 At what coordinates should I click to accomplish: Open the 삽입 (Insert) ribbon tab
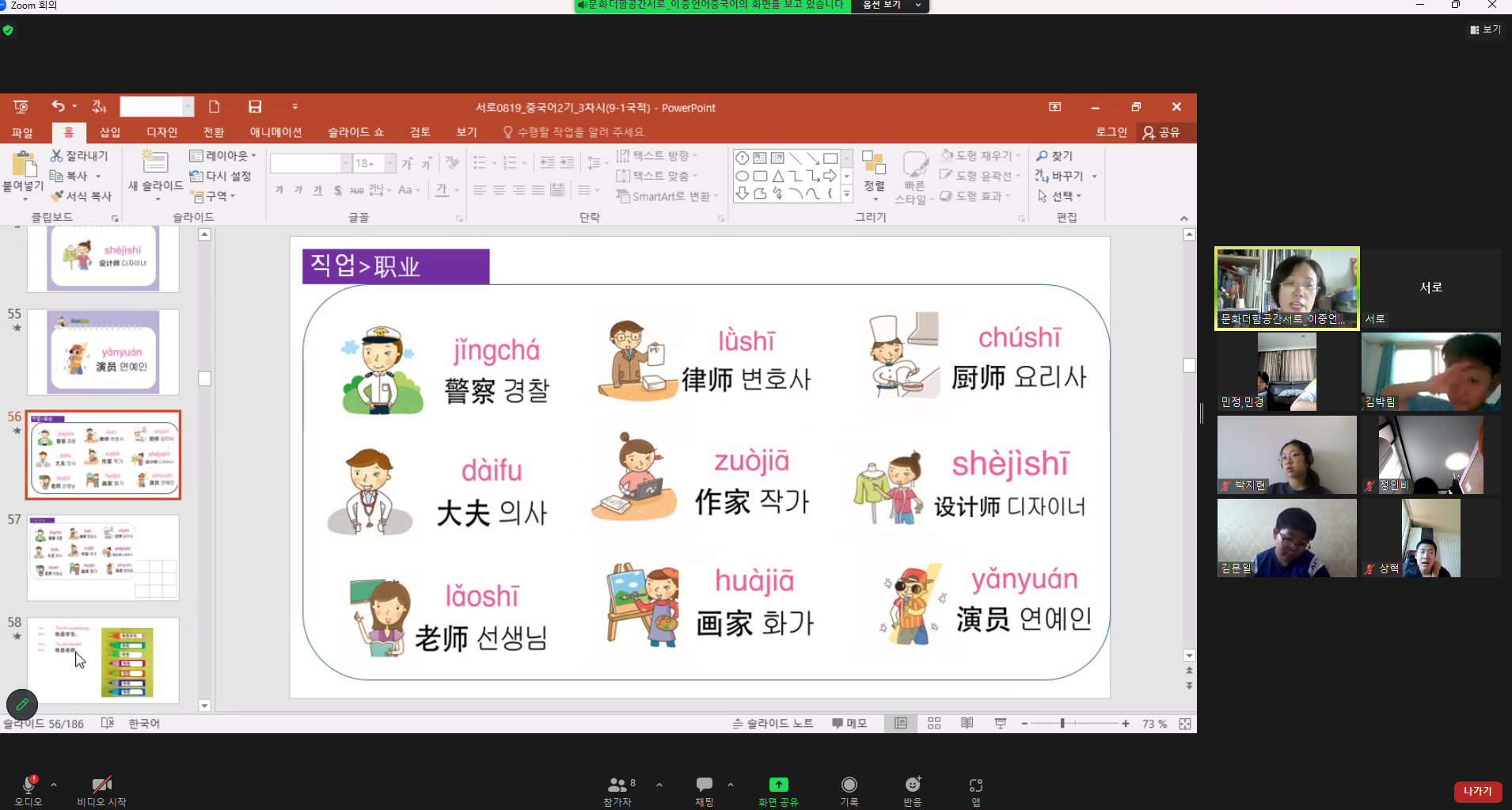point(110,132)
